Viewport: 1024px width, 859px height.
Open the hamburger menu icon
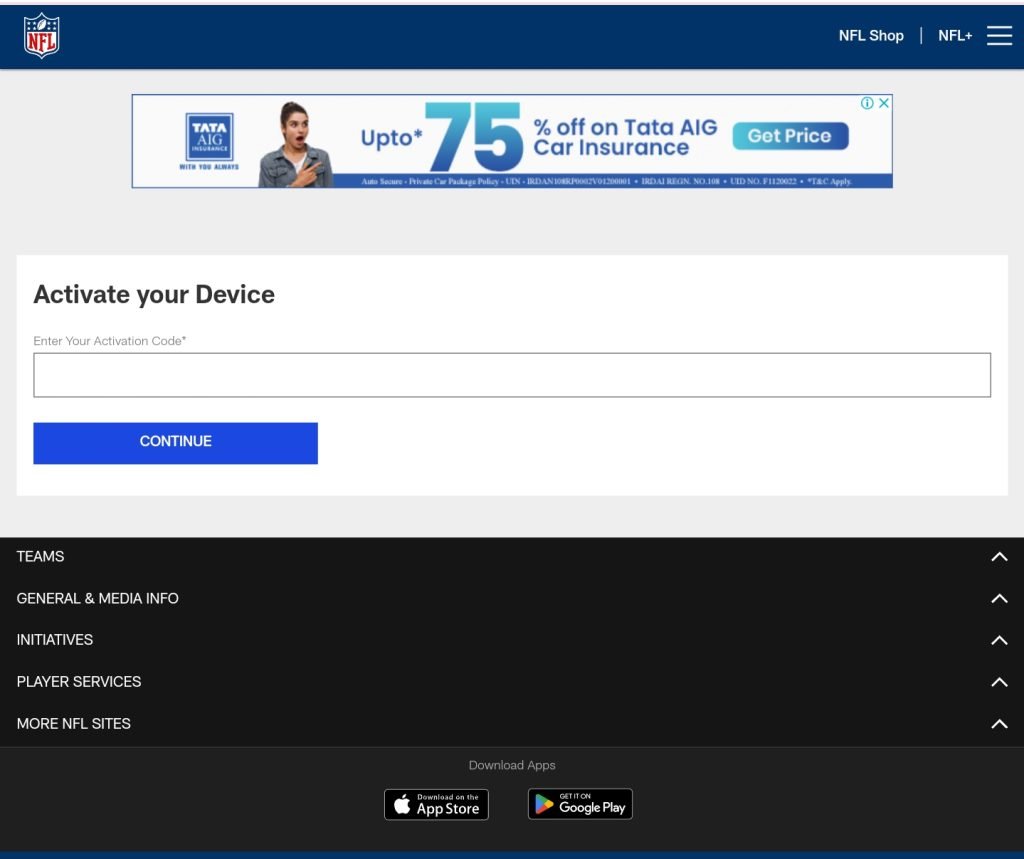tap(999, 36)
